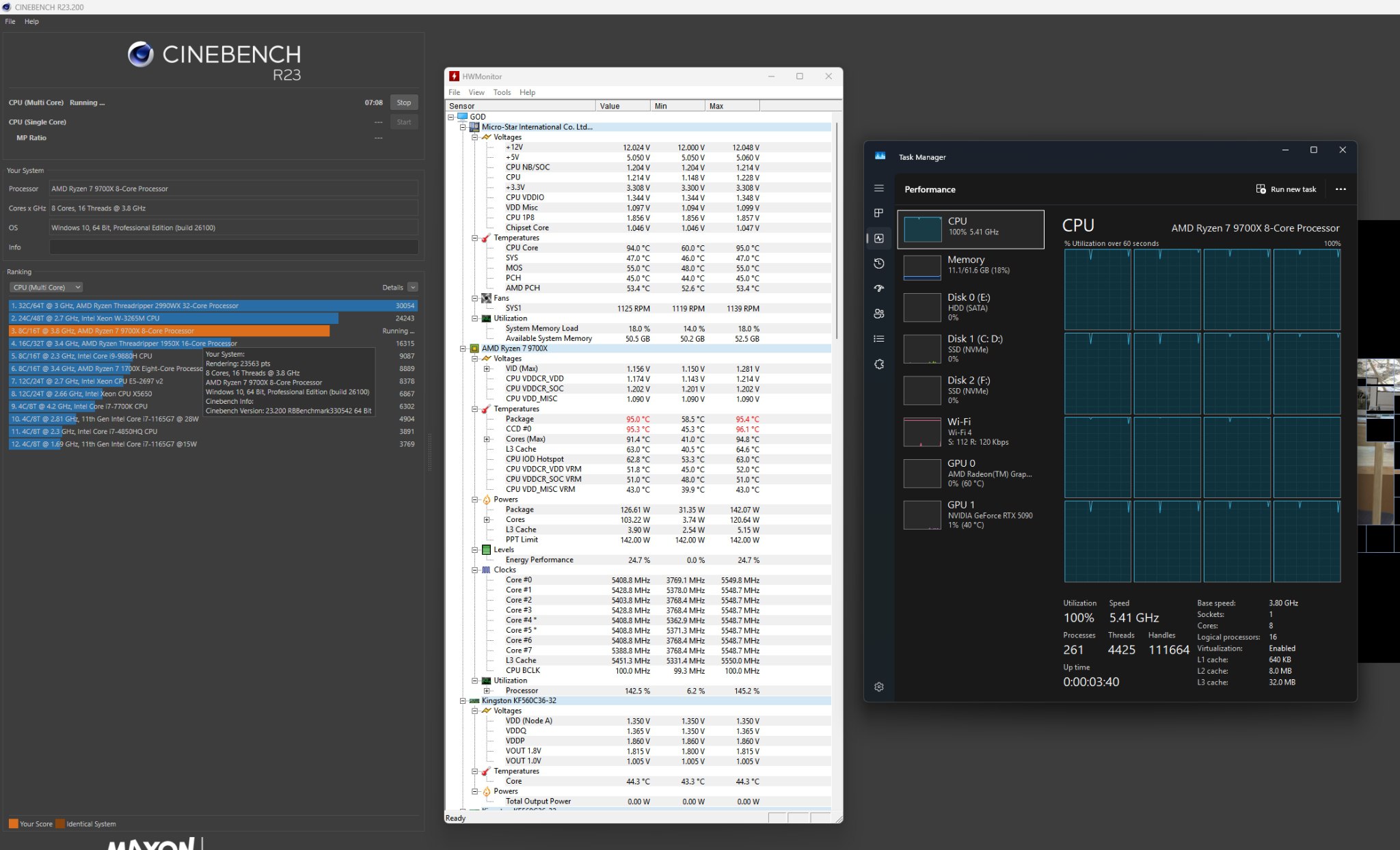Viewport: 1400px width, 850px height.
Task: Open Cinebench Help menu
Action: coord(31,21)
